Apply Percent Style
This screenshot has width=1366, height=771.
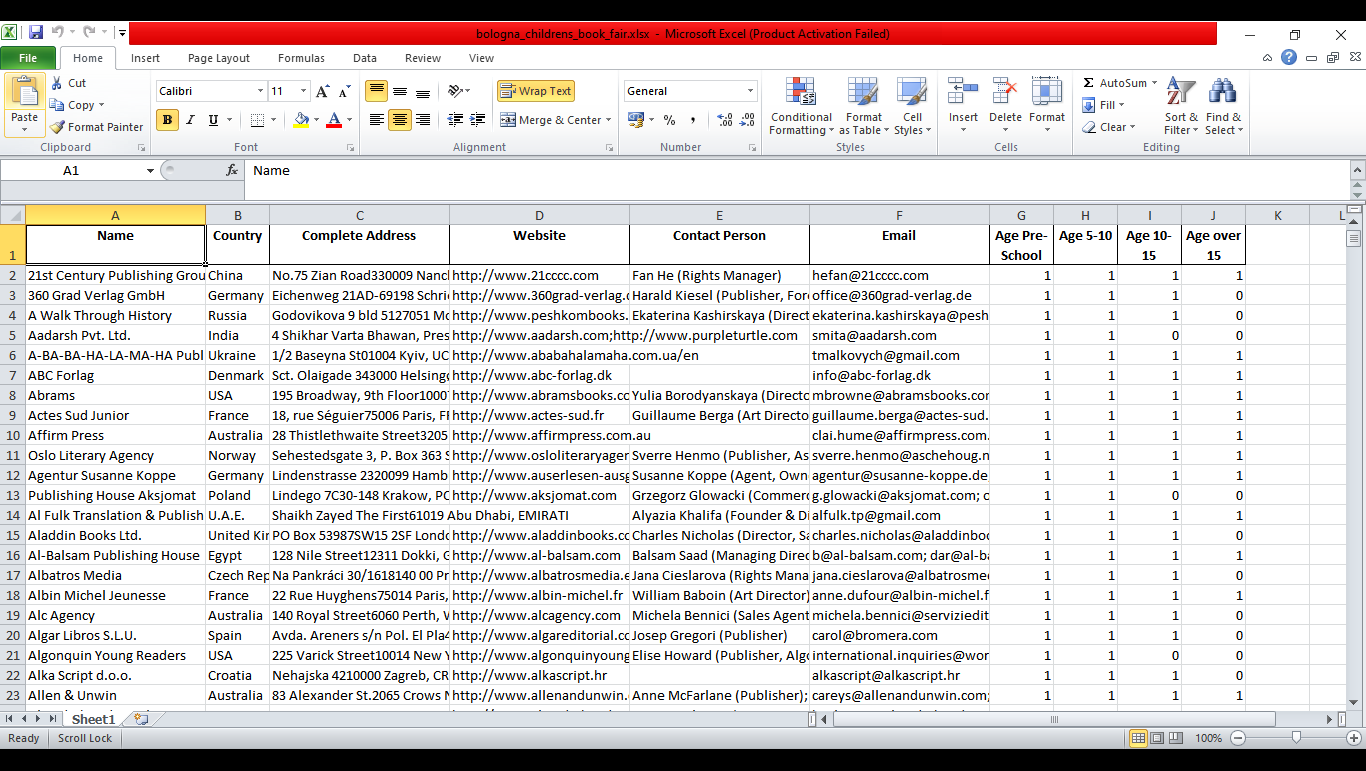pos(669,120)
